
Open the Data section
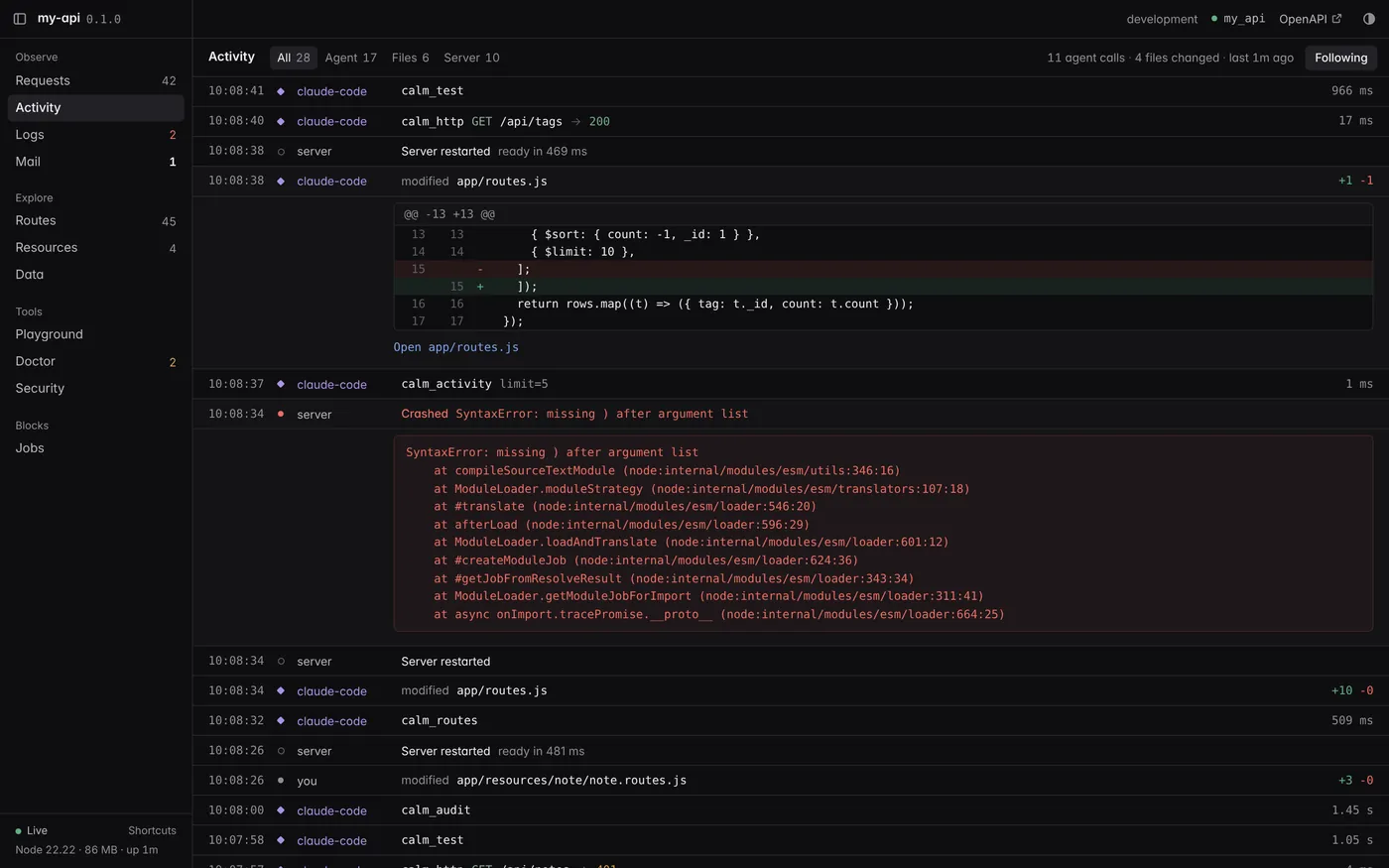(x=95, y=274)
